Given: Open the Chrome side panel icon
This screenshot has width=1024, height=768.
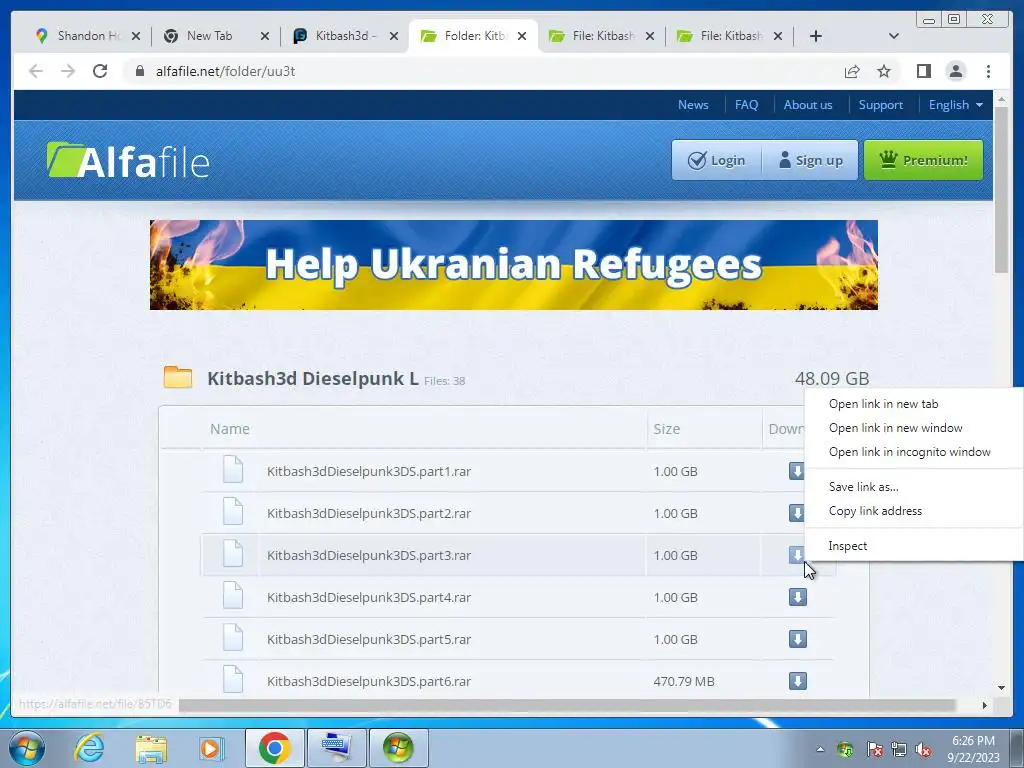Looking at the screenshot, I should 923,71.
